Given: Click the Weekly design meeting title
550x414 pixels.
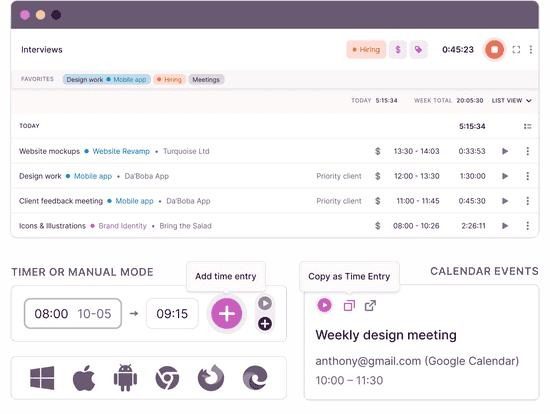Looking at the screenshot, I should (386, 335).
